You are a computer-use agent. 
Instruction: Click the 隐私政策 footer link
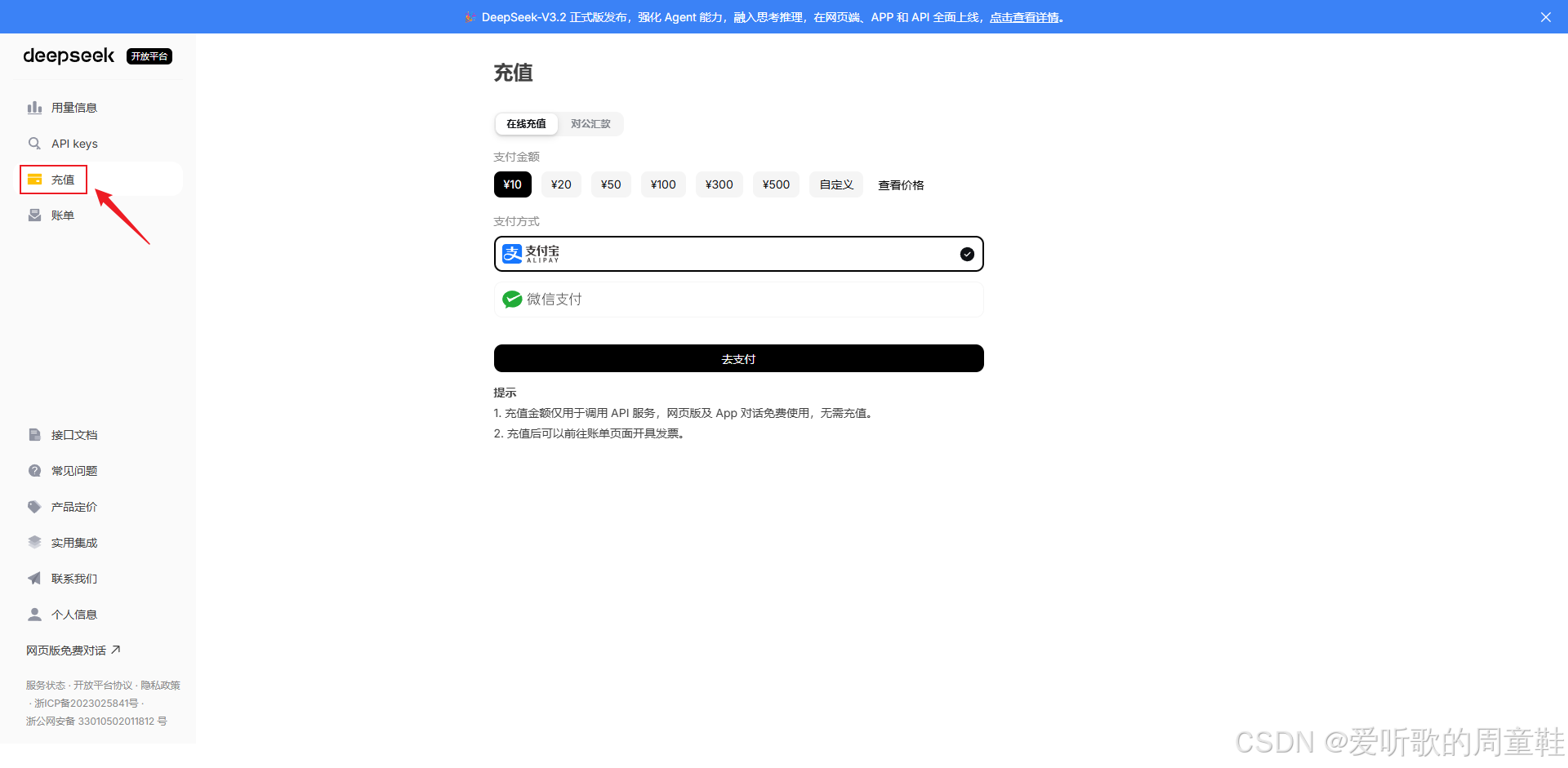click(x=160, y=686)
